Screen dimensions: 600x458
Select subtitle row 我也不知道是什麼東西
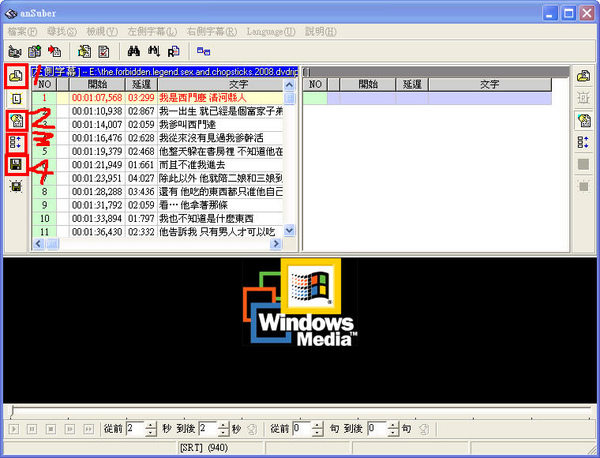[158, 218]
